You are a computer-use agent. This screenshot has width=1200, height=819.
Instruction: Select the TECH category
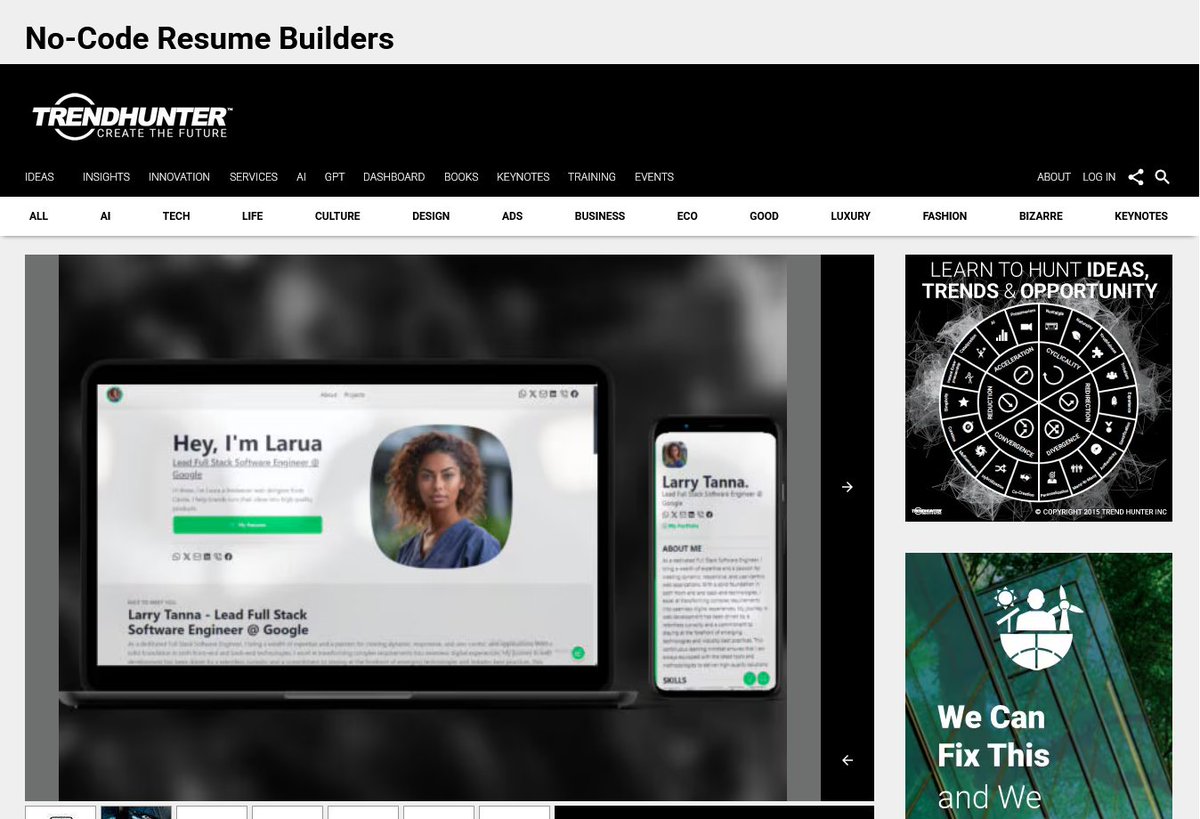176,216
